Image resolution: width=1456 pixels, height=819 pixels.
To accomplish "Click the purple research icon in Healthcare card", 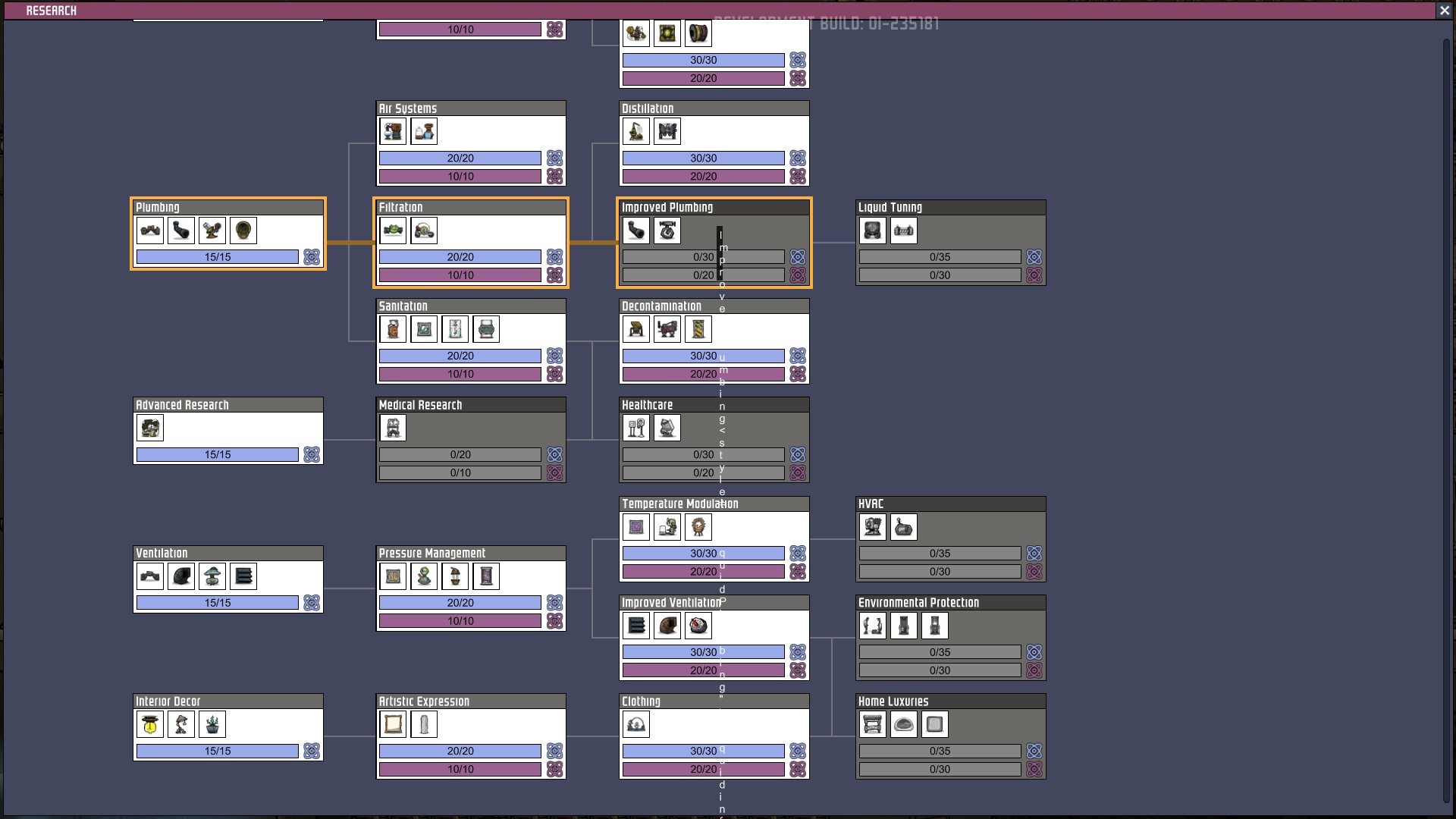I will (798, 472).
